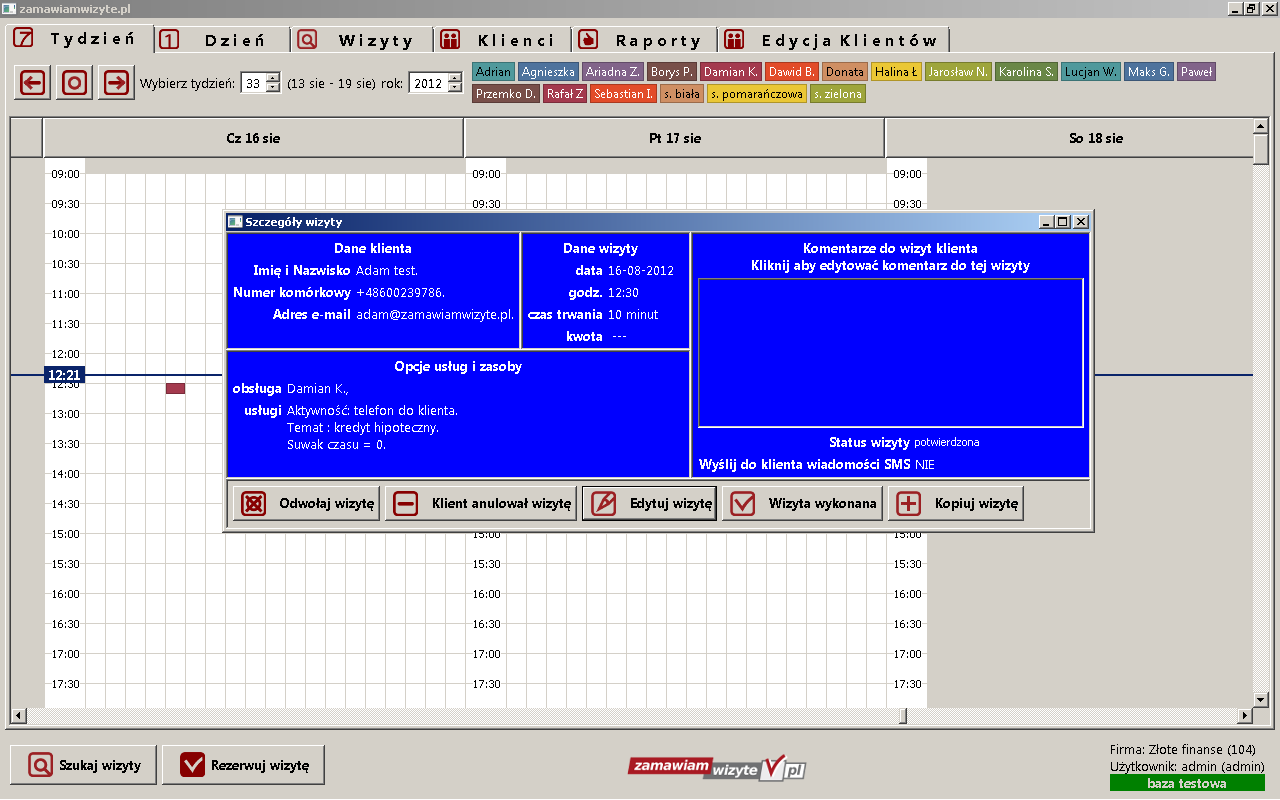Select employee tag Jarosław N.
Viewport: 1280px width, 800px height.
click(958, 72)
